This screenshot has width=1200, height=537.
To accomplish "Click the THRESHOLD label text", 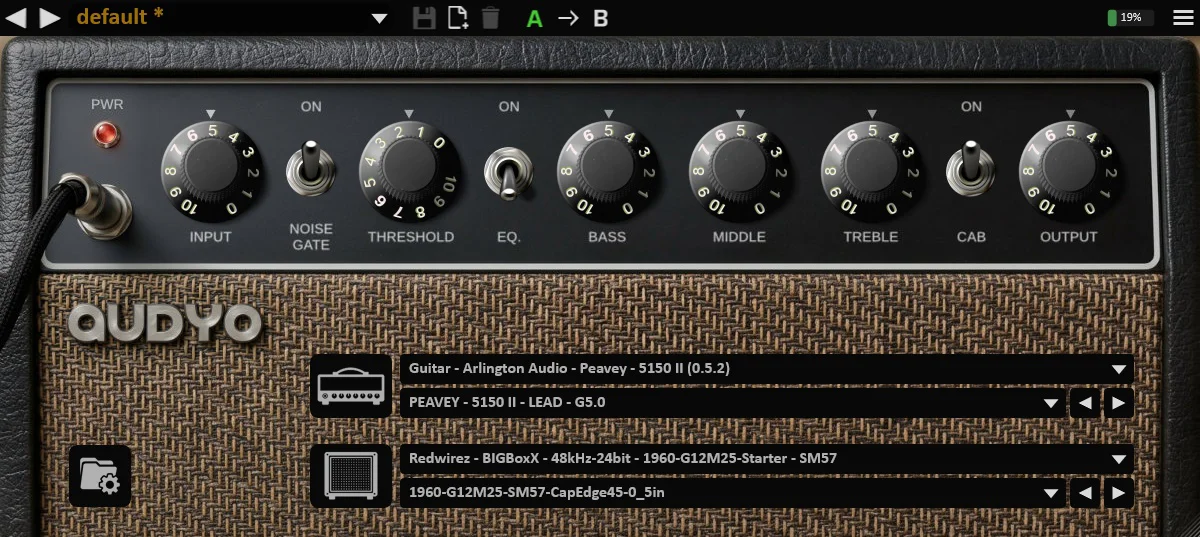I will coord(410,237).
